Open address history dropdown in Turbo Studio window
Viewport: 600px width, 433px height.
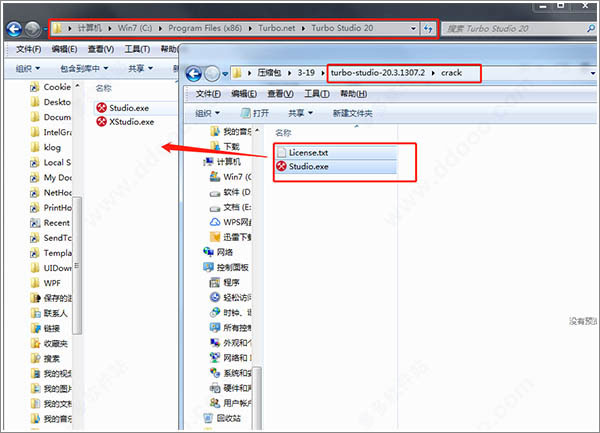(413, 28)
